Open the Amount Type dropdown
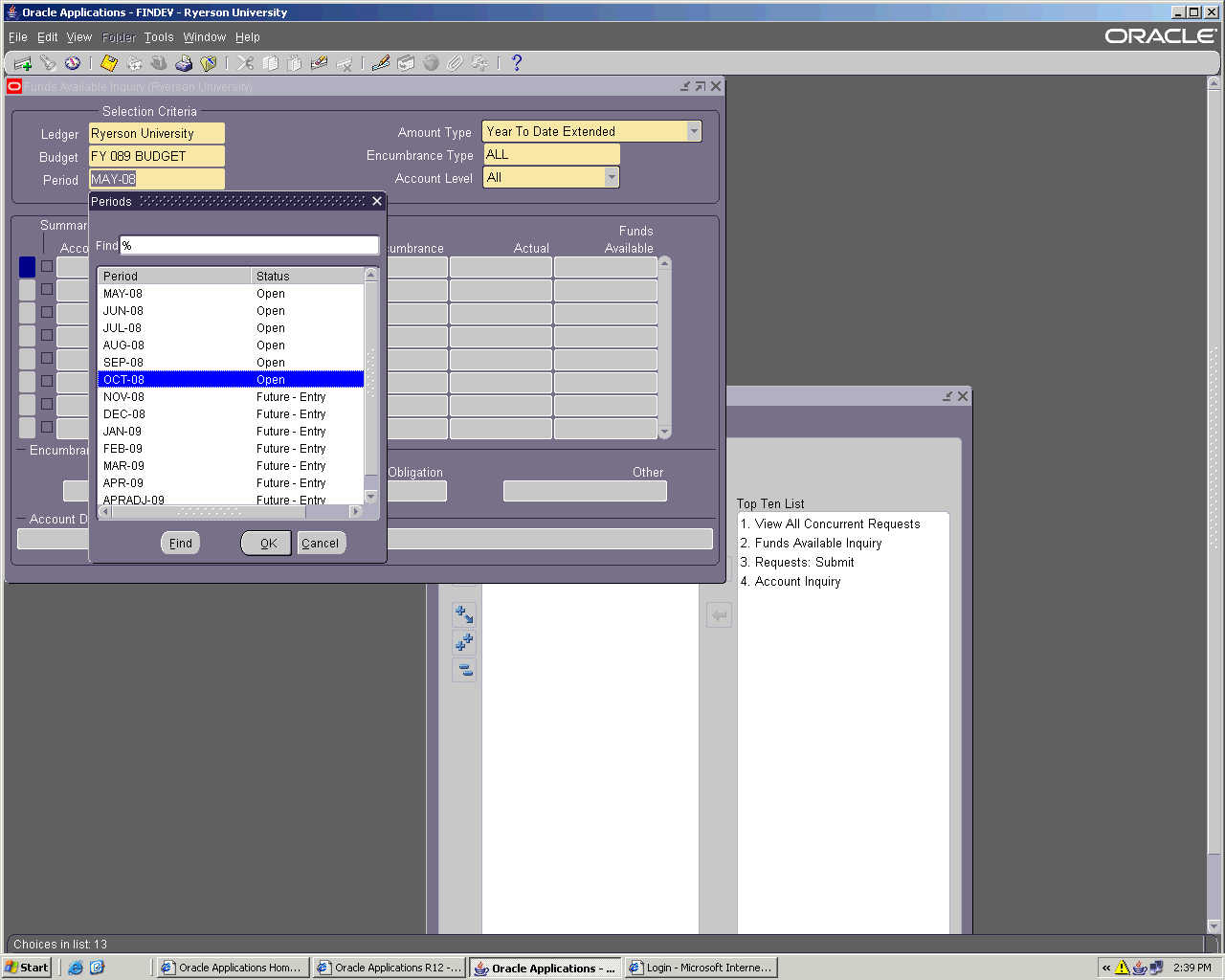1225x980 pixels. click(694, 132)
